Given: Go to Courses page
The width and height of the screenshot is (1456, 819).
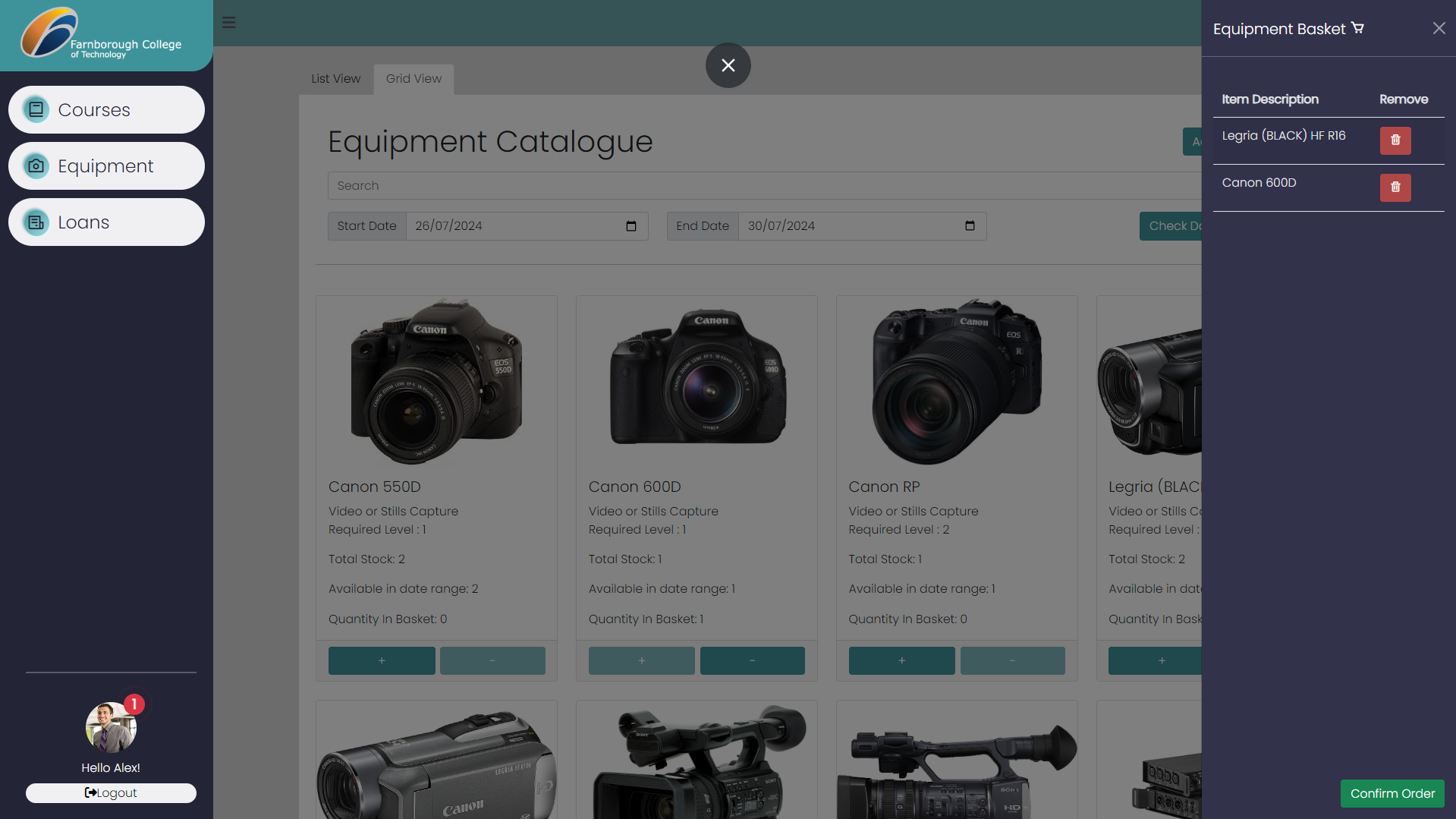Looking at the screenshot, I should pyautogui.click(x=106, y=110).
